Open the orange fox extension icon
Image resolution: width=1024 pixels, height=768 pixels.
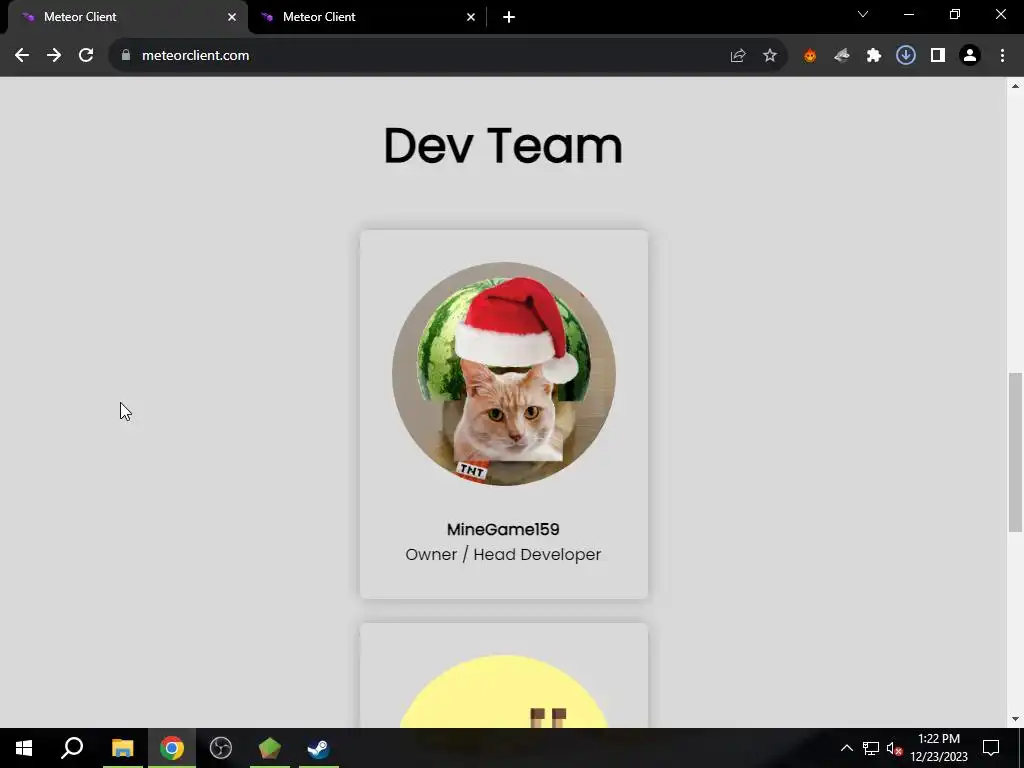(810, 56)
